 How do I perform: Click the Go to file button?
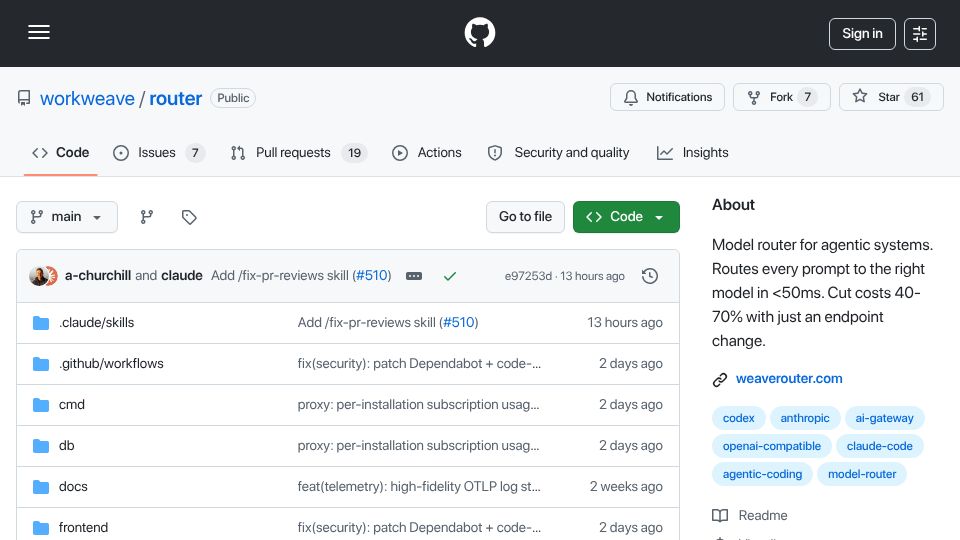pyautogui.click(x=525, y=217)
